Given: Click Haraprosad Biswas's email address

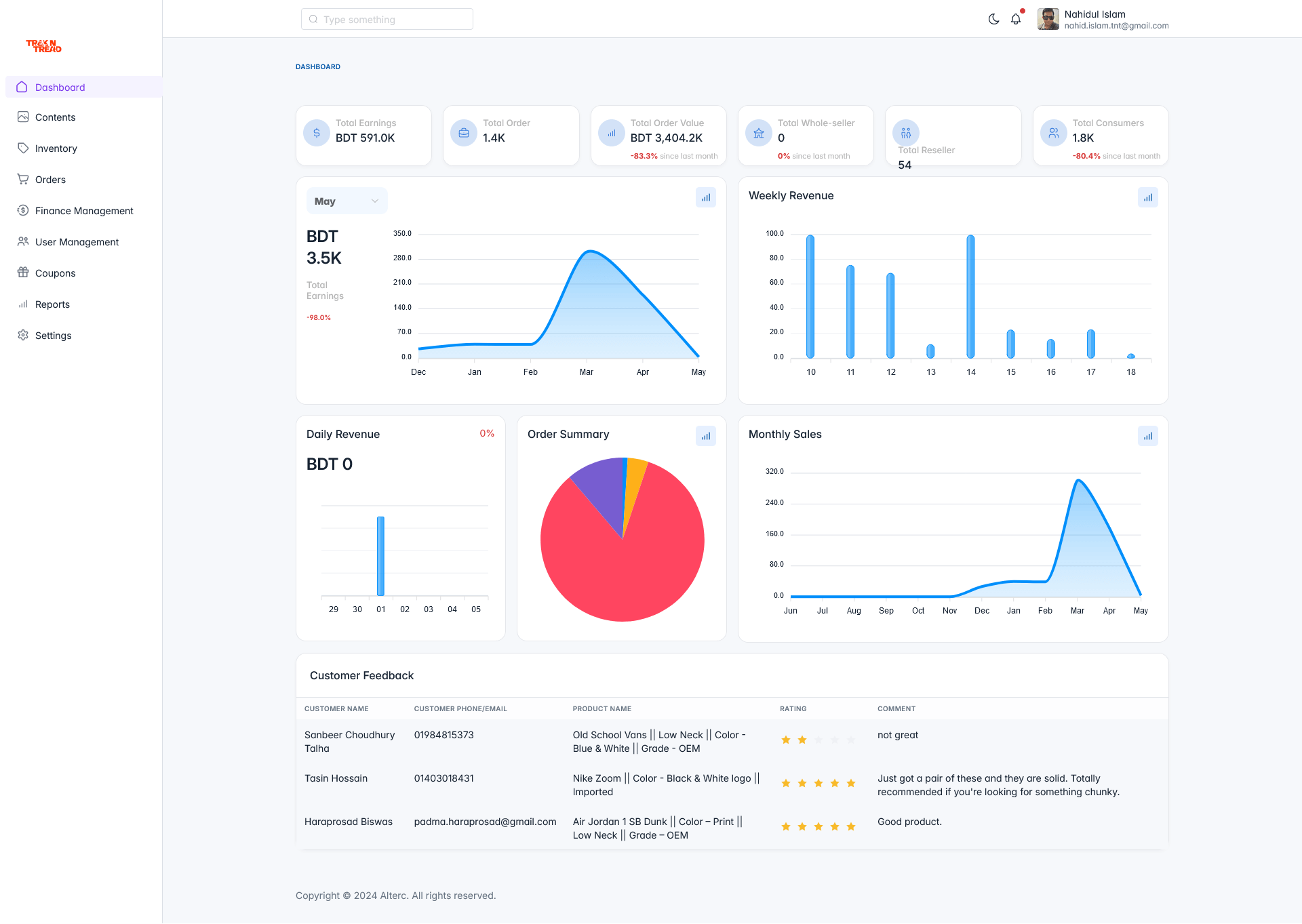Looking at the screenshot, I should pos(485,822).
